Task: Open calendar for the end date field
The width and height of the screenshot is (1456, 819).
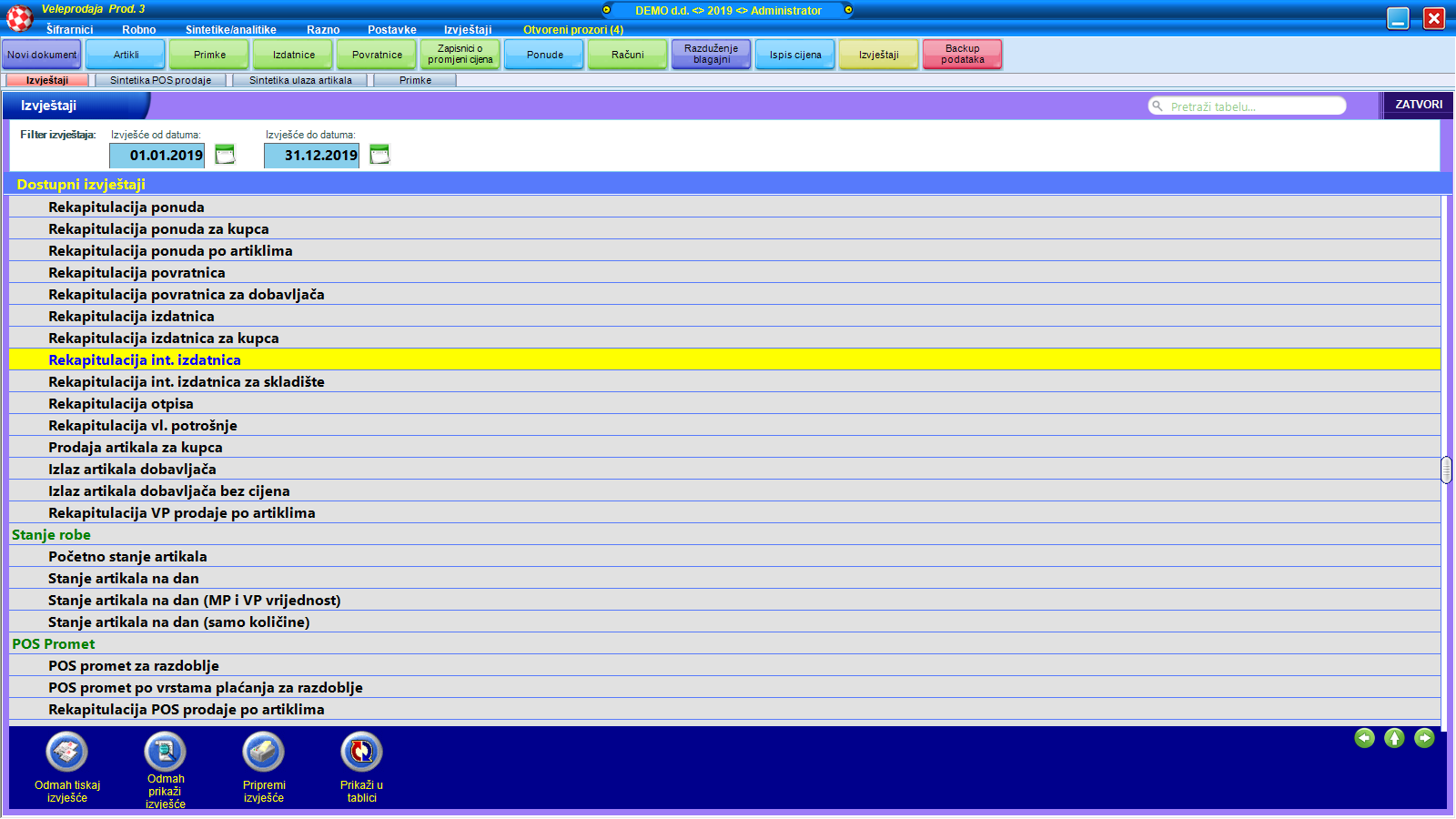Action: 379,155
